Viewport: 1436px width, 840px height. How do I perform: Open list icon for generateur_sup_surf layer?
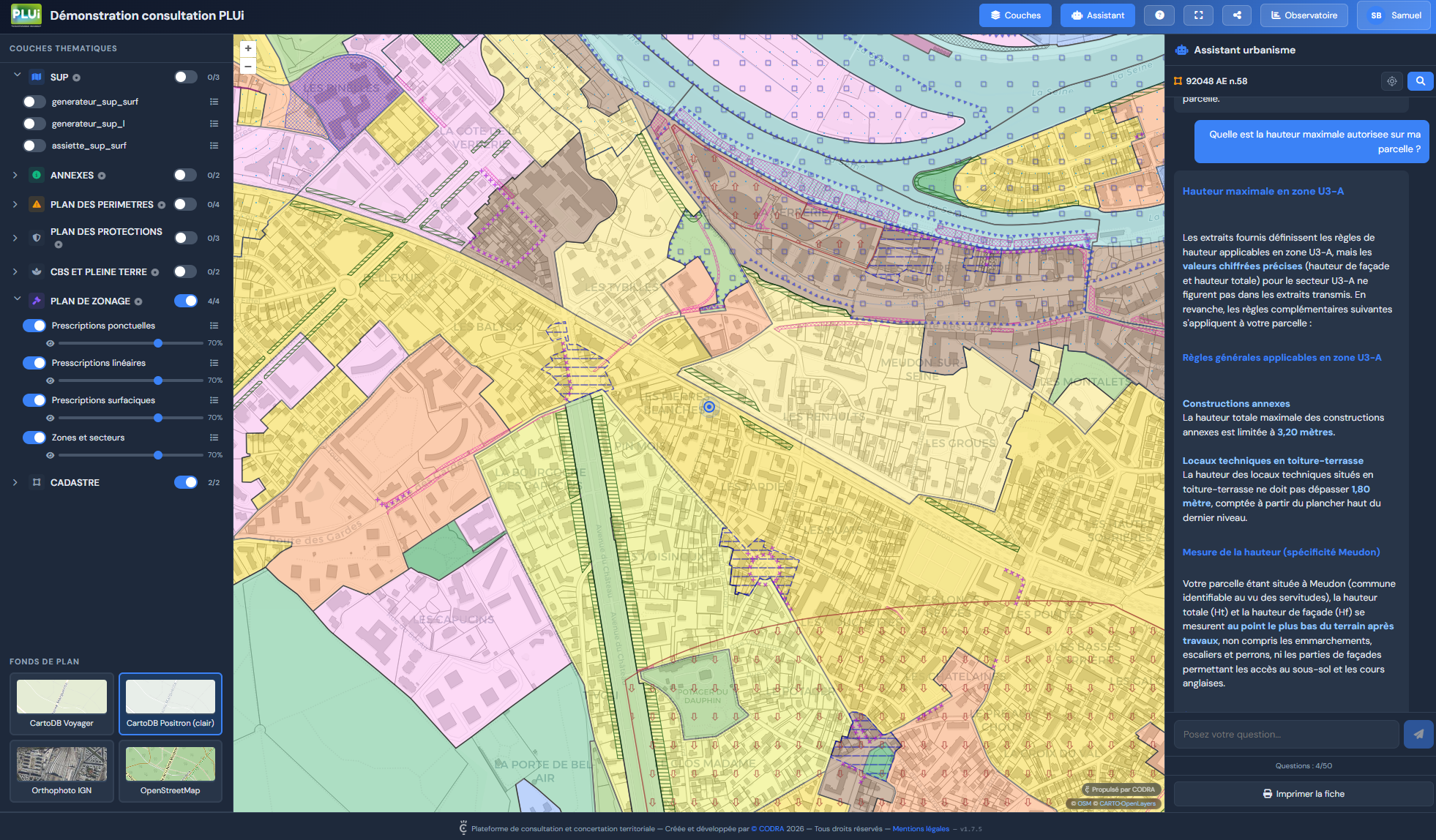(214, 102)
